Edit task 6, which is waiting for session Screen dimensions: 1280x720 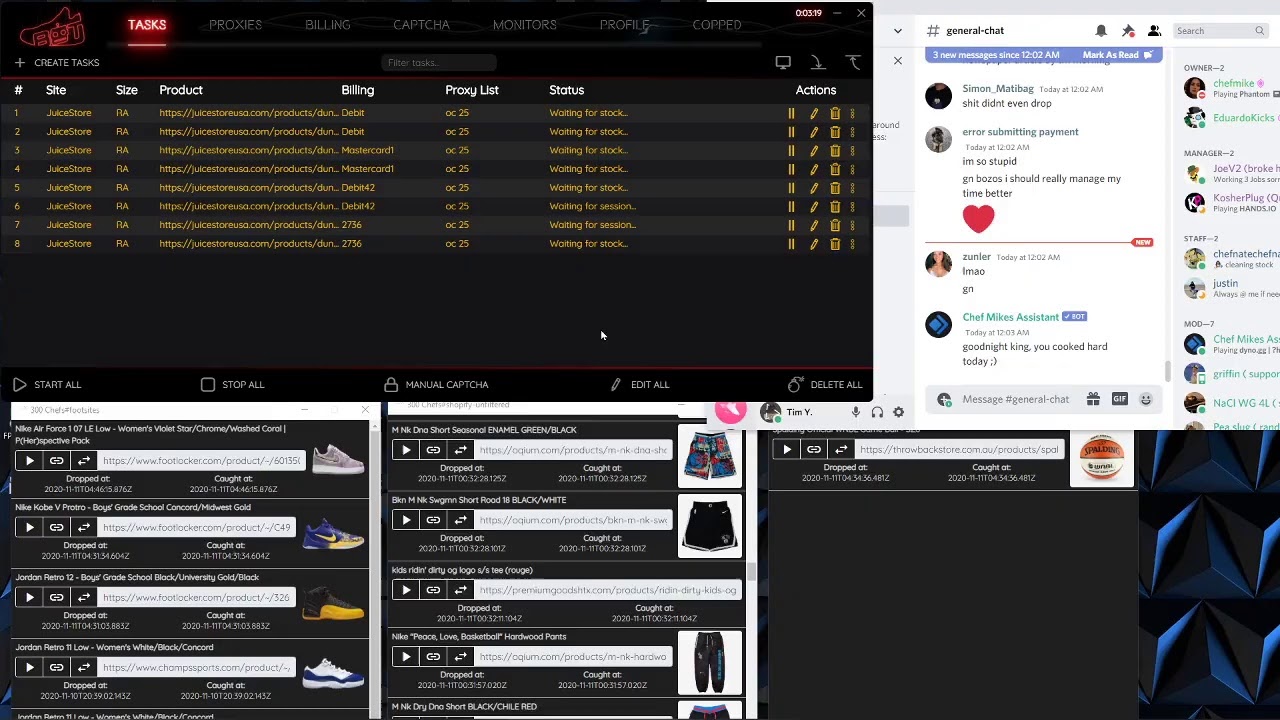[x=813, y=207]
